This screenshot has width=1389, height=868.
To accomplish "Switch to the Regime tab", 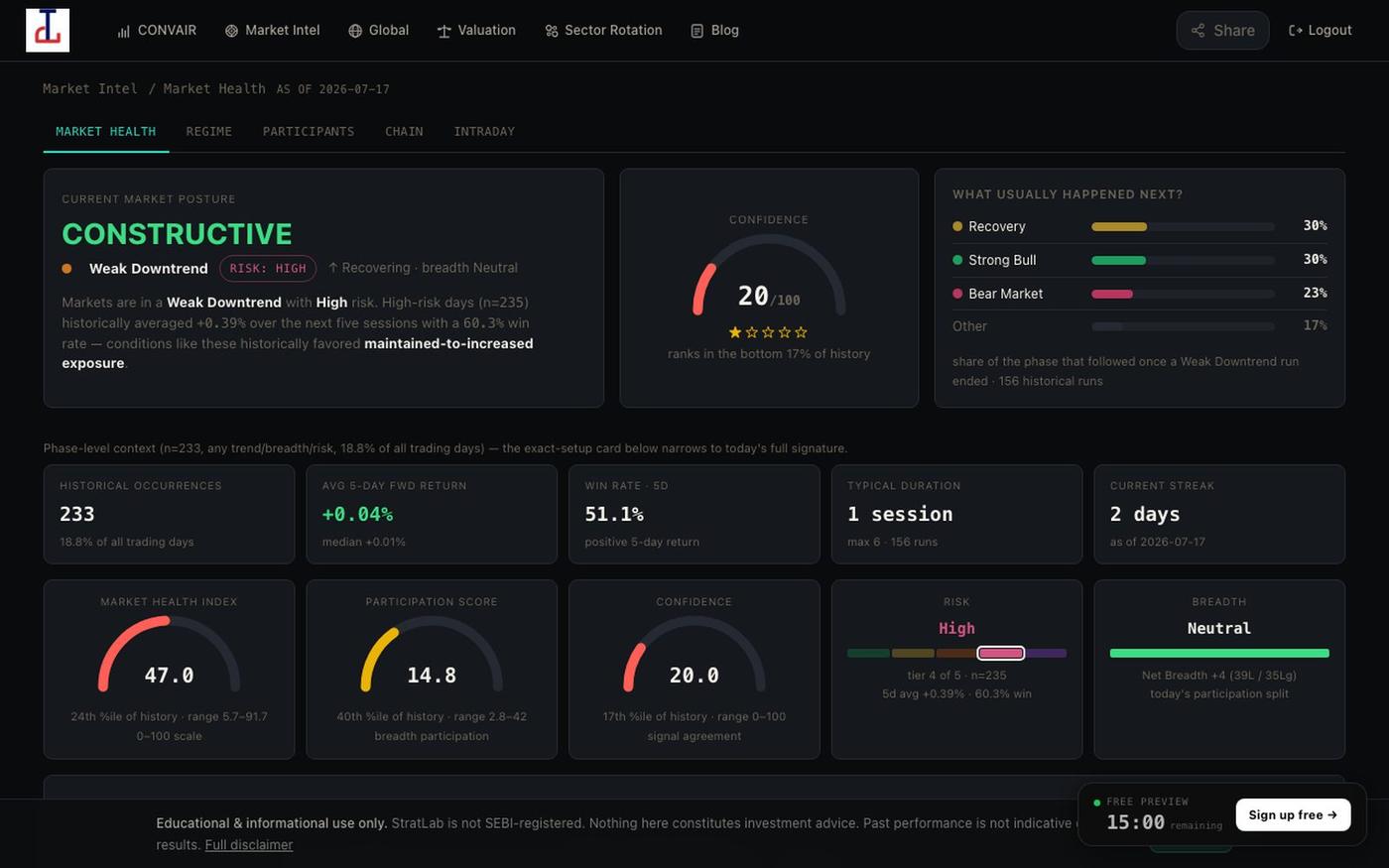I will tap(209, 132).
